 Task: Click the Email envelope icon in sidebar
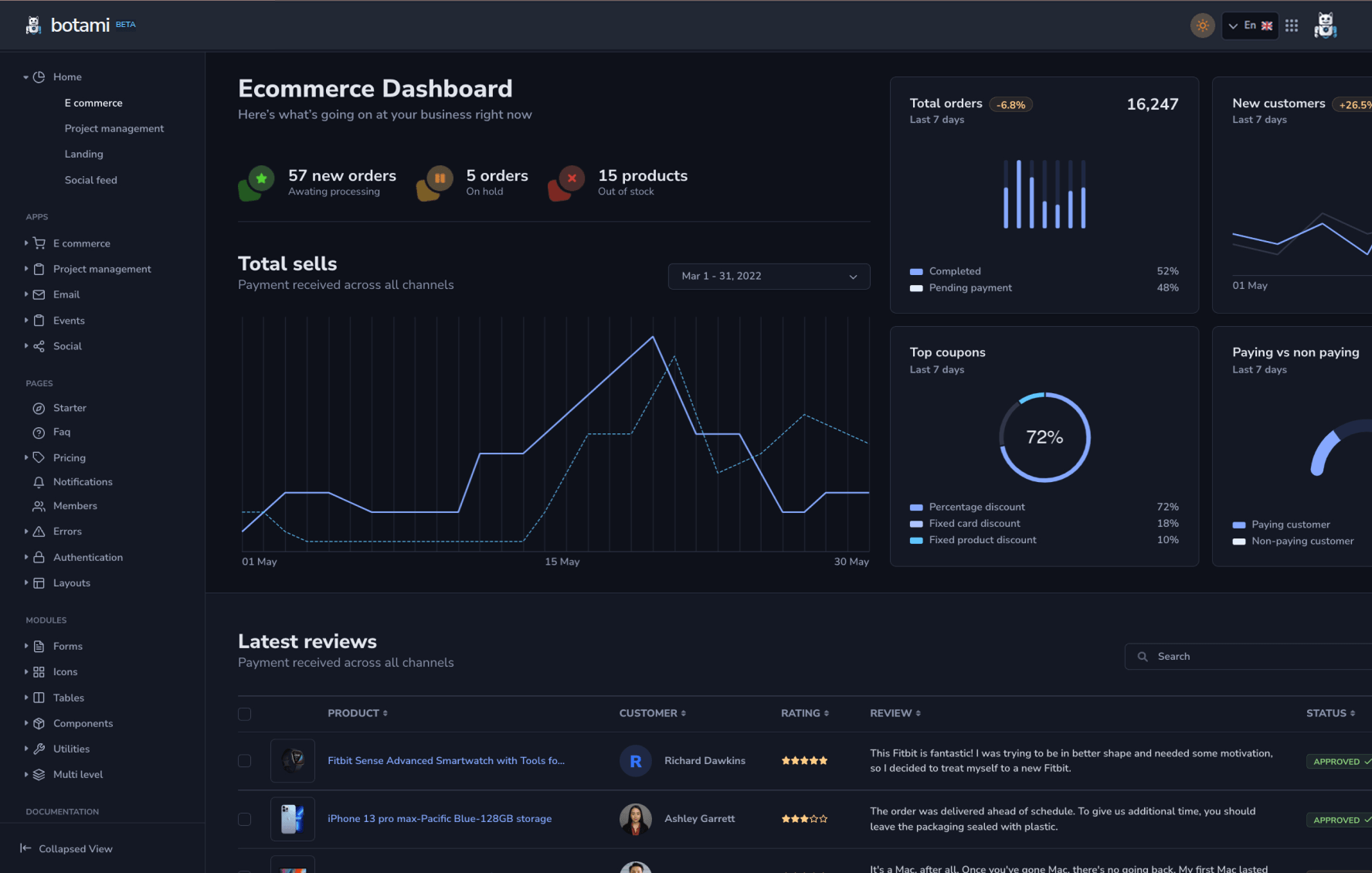point(39,295)
